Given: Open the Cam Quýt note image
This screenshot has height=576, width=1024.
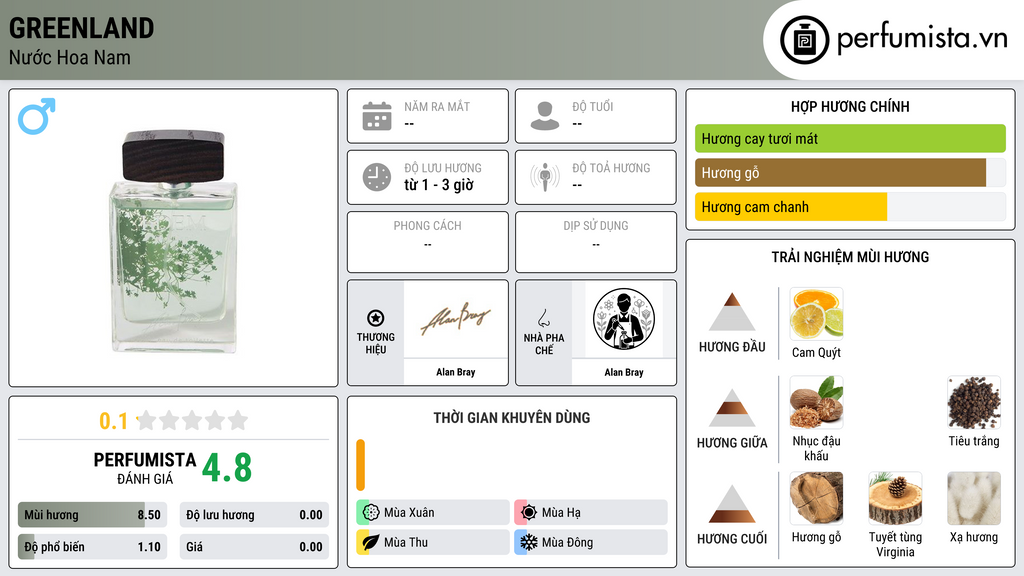Looking at the screenshot, I should tap(816, 314).
